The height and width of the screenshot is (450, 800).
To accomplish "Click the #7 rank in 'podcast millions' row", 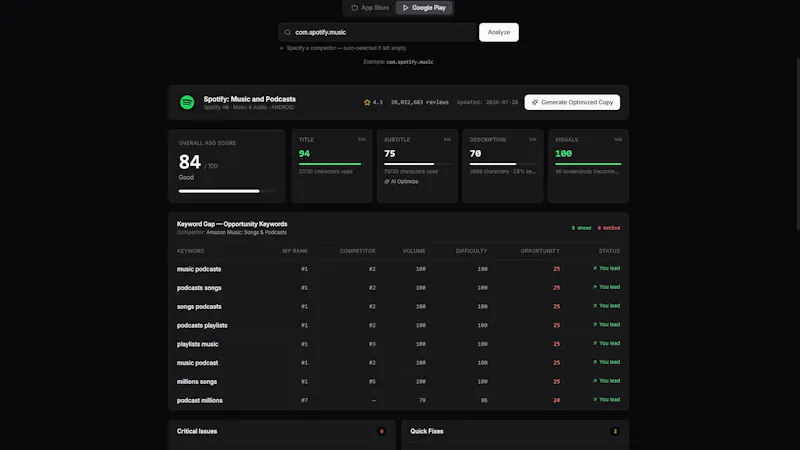I will click(304, 401).
